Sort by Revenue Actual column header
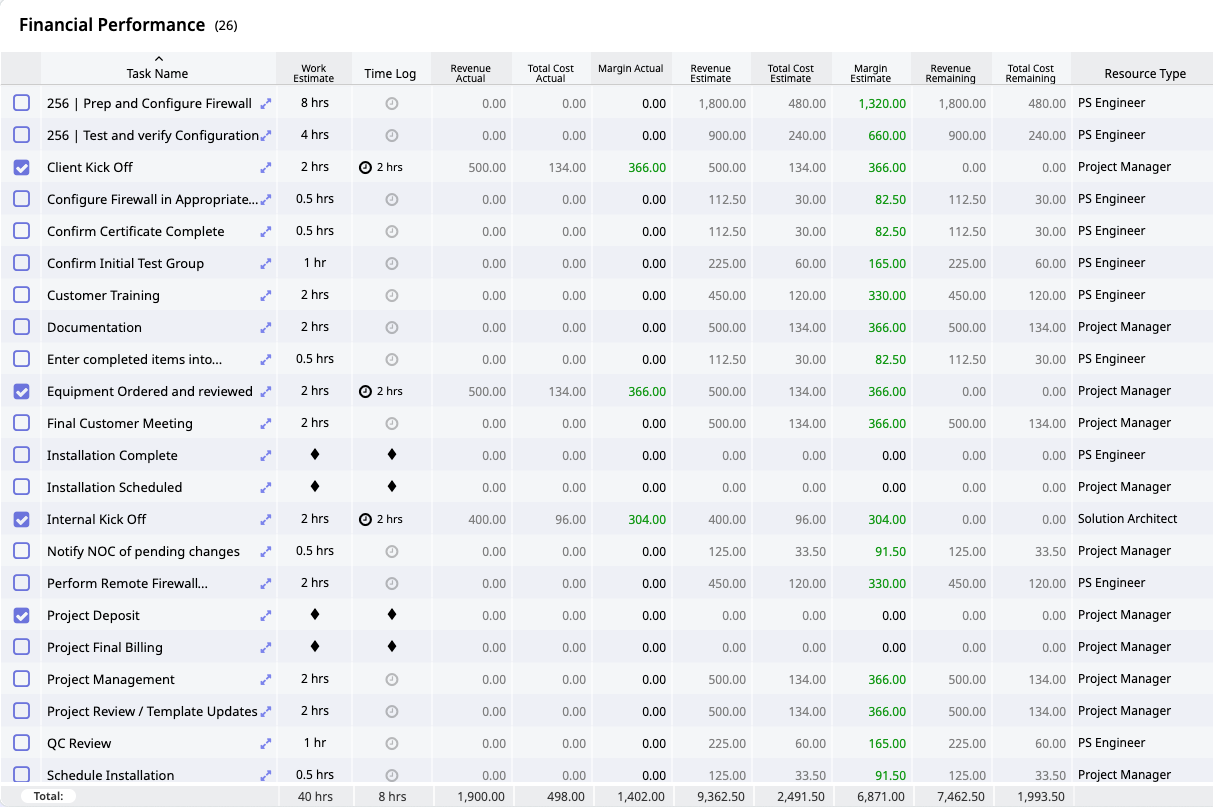Screen dimensions: 1213x807 point(471,69)
